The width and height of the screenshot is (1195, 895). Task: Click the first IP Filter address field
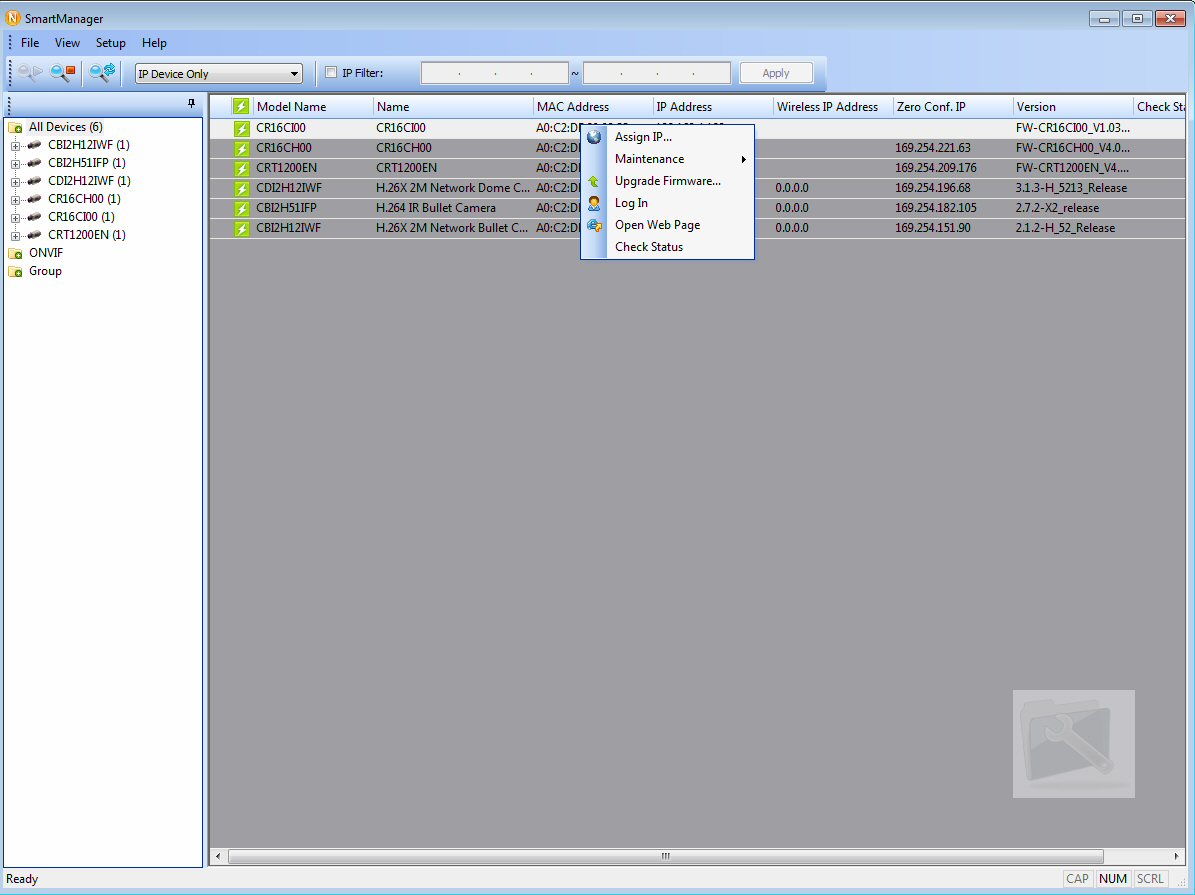(x=495, y=73)
